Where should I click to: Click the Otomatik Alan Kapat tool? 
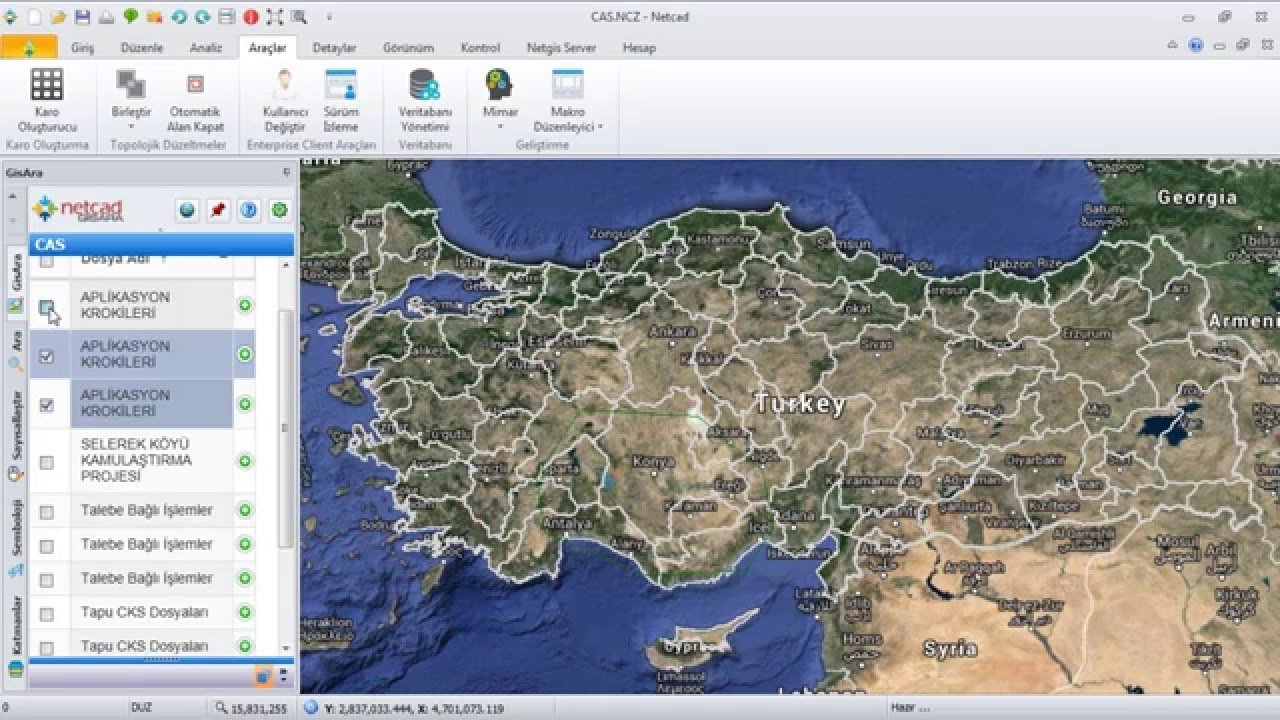click(x=195, y=101)
